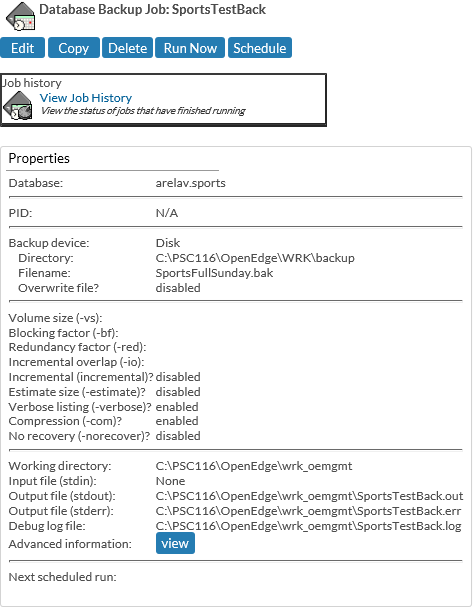Viewport: 473px width, 610px height.
Task: Open the View Job History link
Action: (x=86, y=98)
